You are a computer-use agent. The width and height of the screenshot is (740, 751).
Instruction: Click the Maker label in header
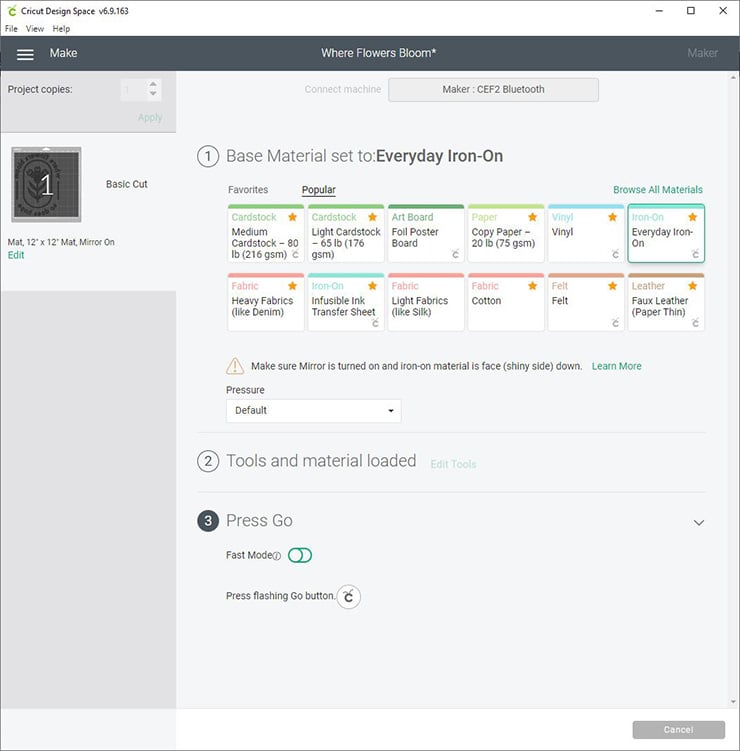[702, 53]
